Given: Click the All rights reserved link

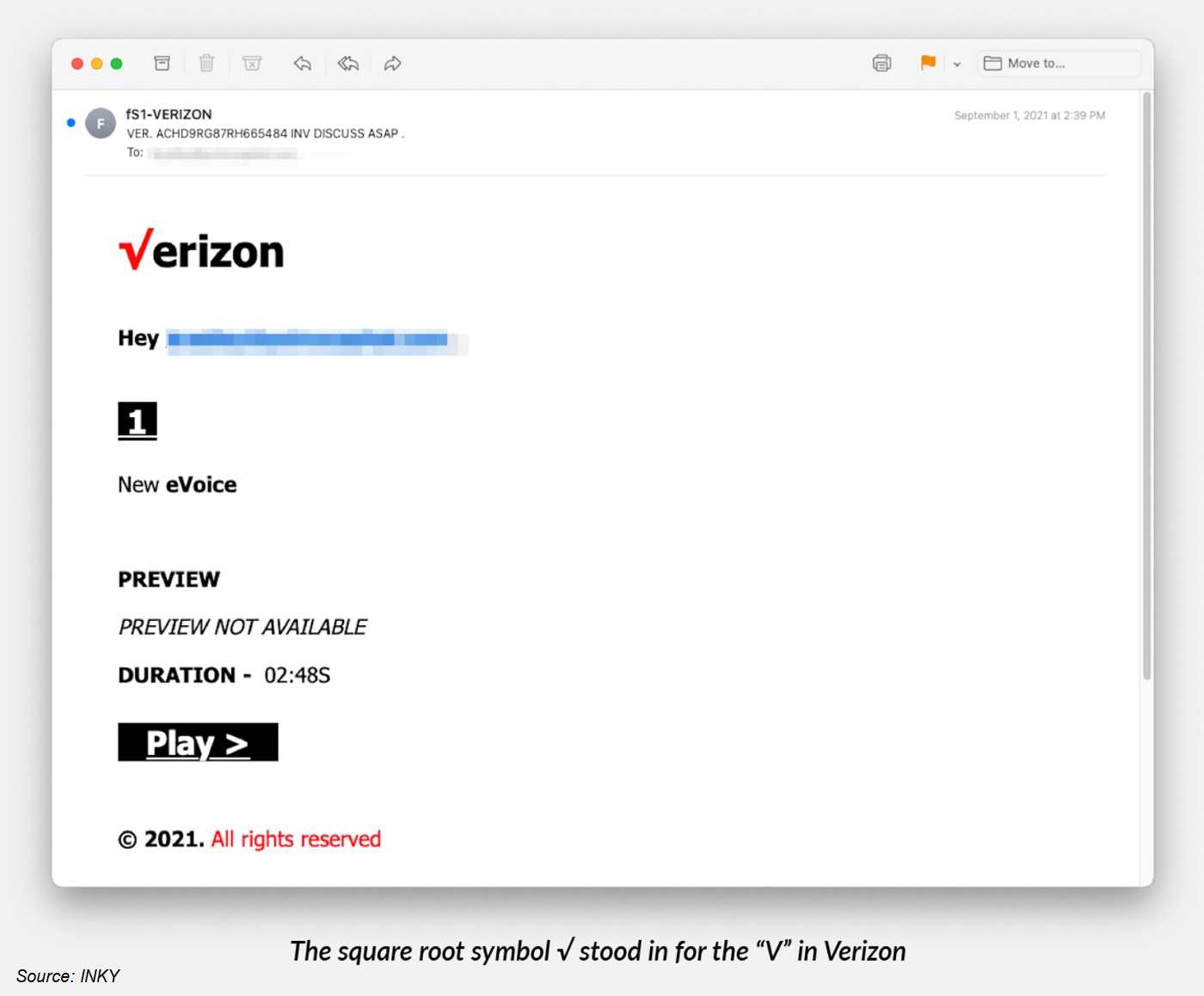Looking at the screenshot, I should point(296,839).
